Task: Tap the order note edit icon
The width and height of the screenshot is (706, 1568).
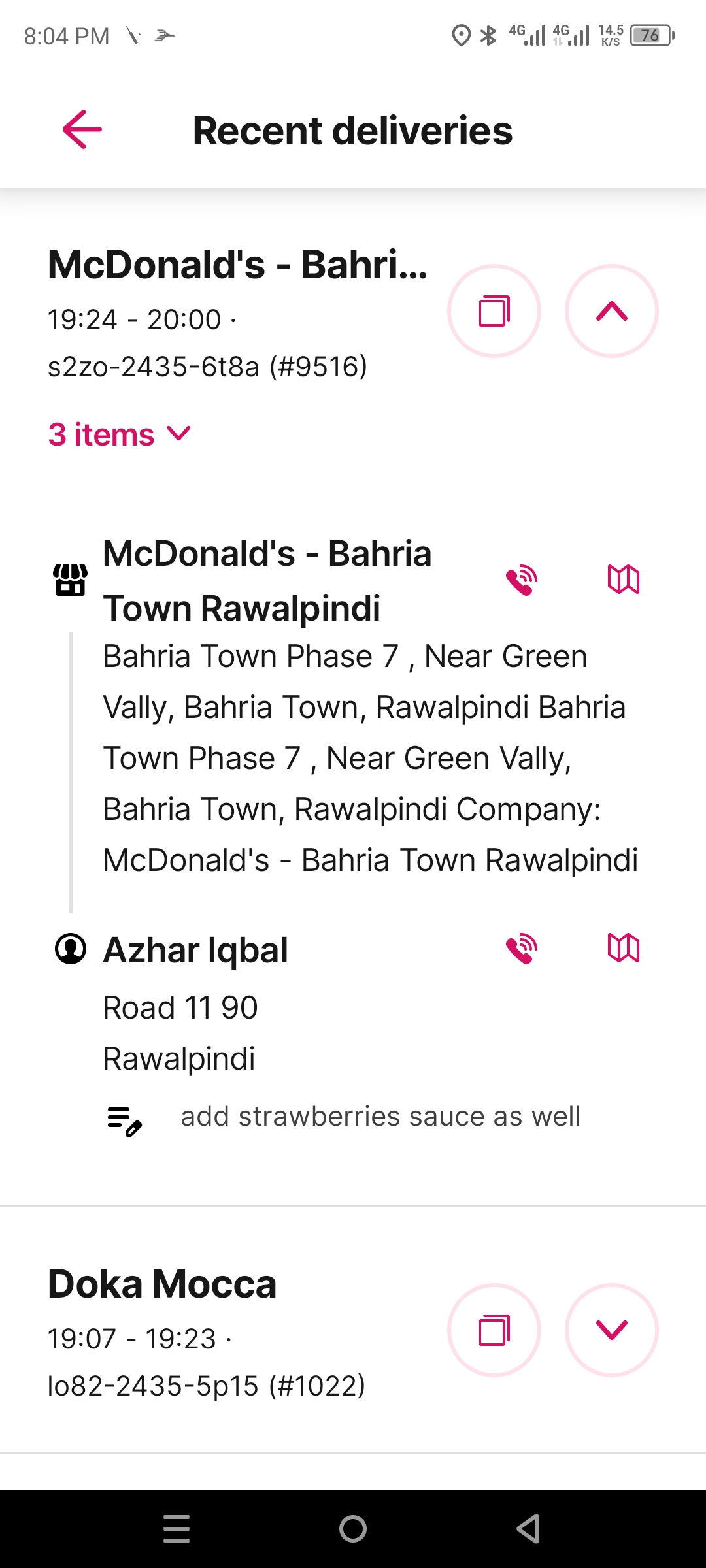Action: pos(125,1120)
